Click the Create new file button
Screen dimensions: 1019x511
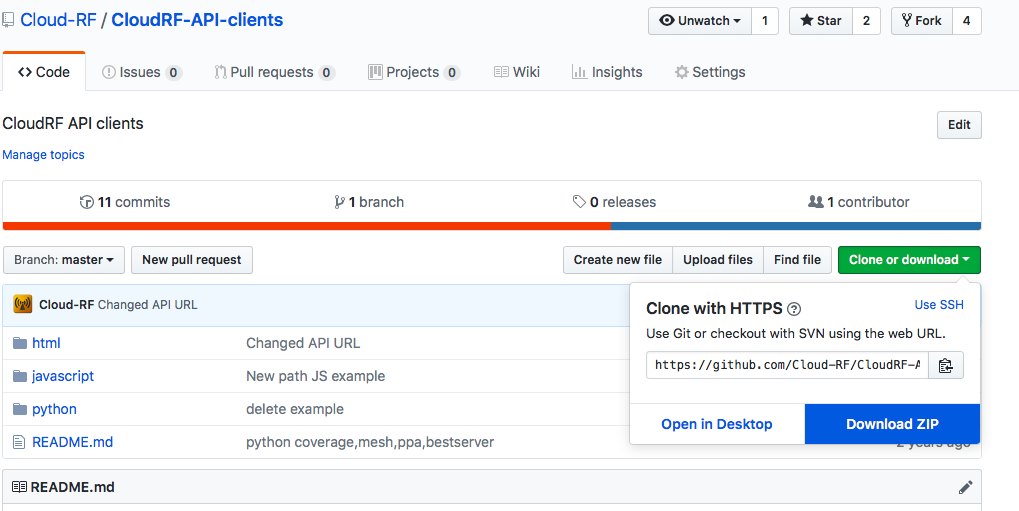[x=617, y=260]
